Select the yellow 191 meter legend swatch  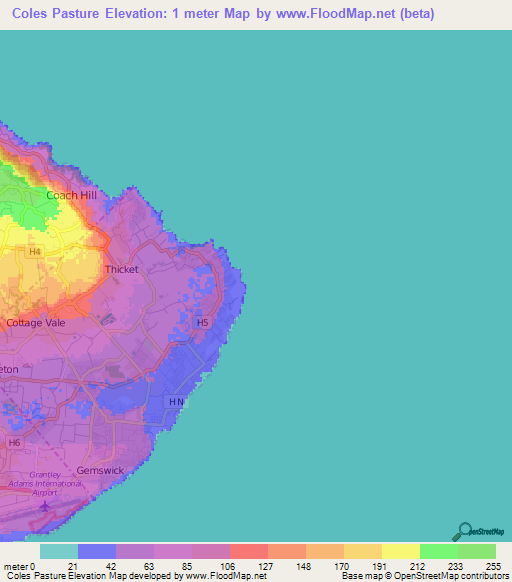(x=401, y=552)
